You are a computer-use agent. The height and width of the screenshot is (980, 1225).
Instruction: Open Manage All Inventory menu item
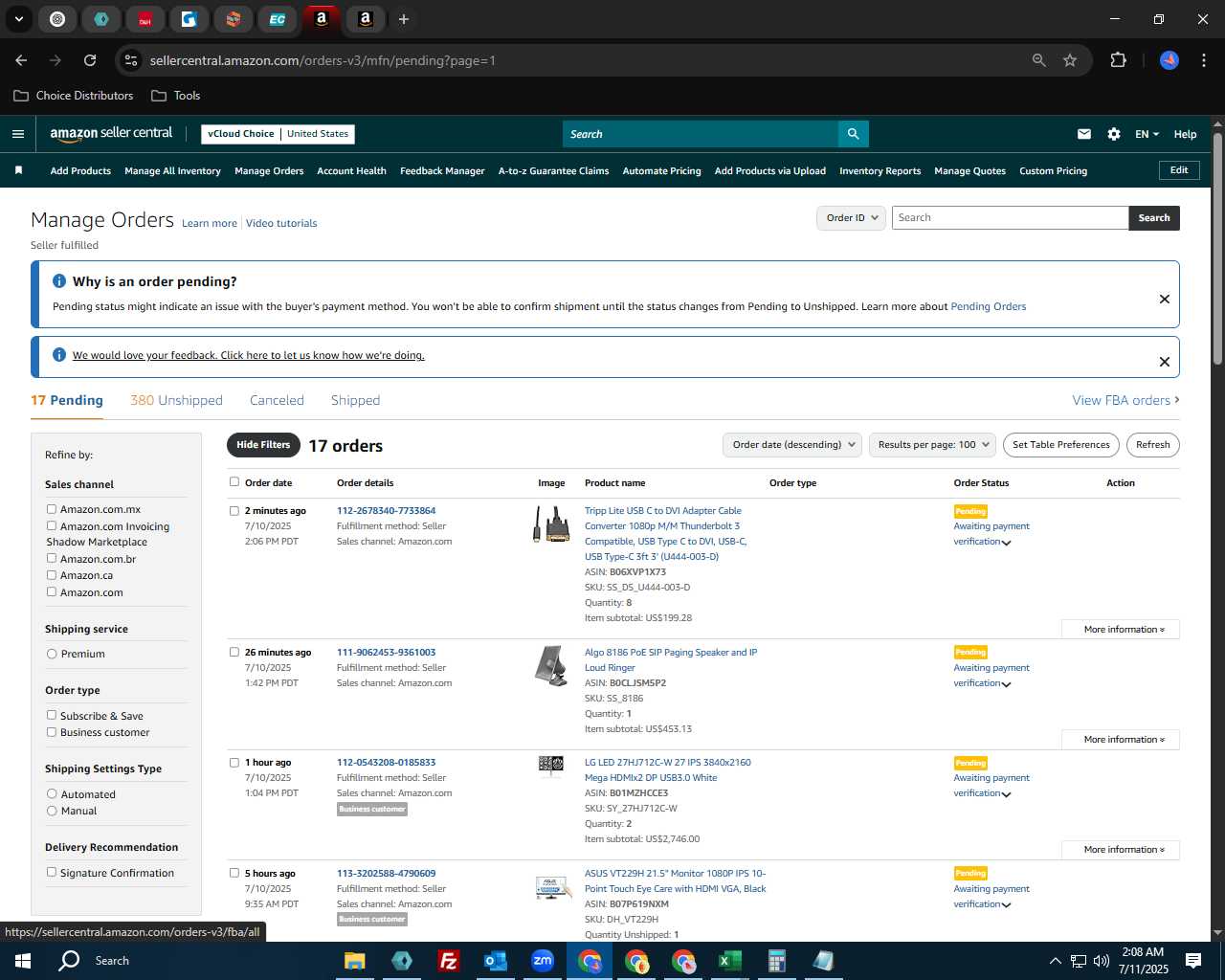[172, 171]
